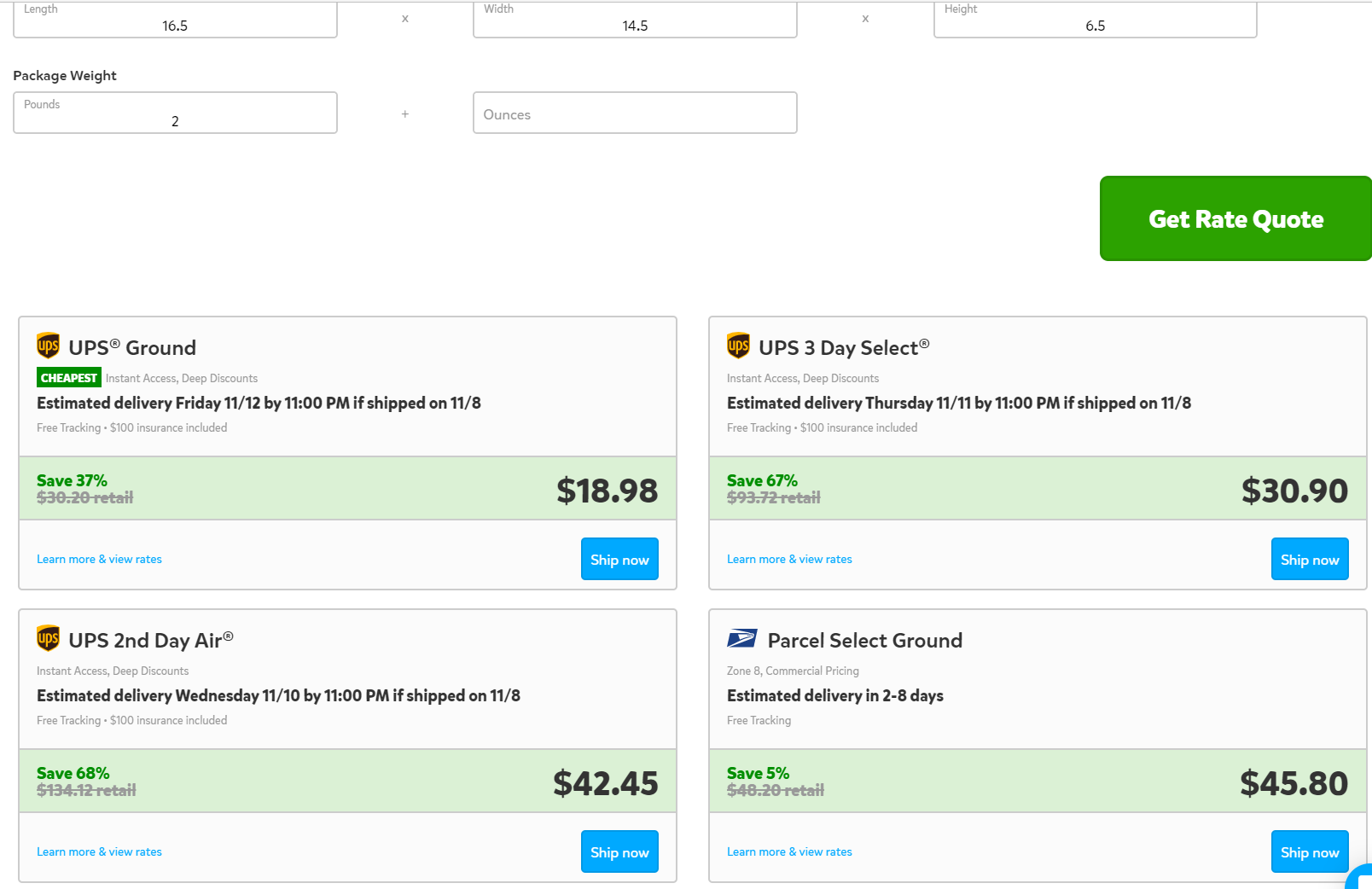
Task: Select the Parcel Select Ground title
Action: [865, 640]
